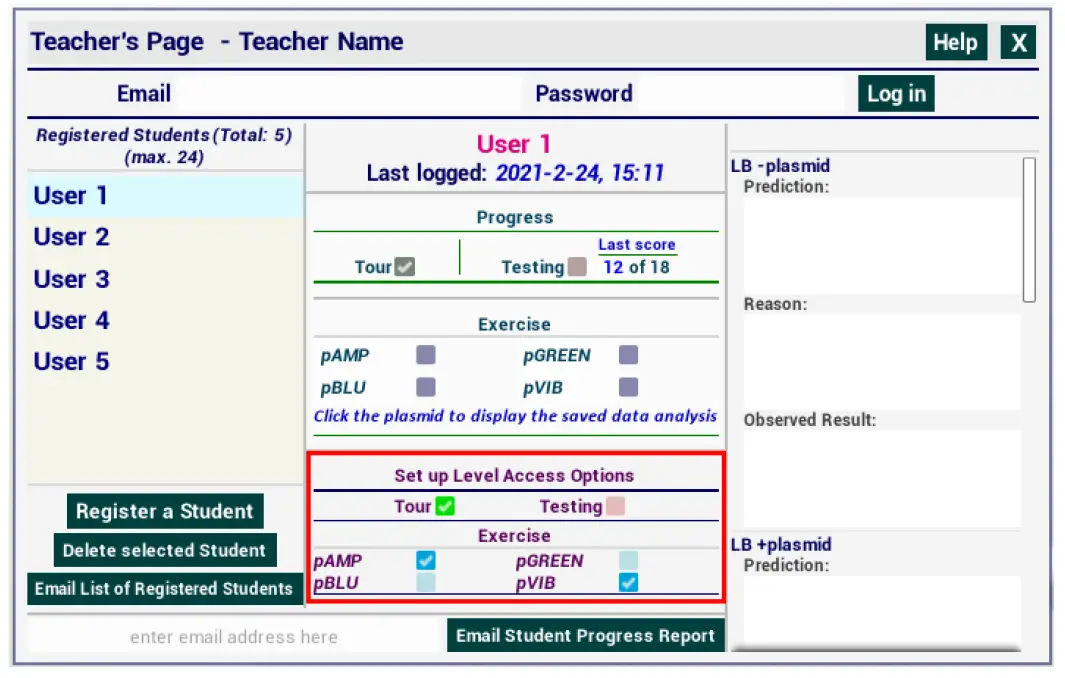The width and height of the screenshot is (1065, 678).
Task: Select User 3 in student list
Action: (165, 279)
